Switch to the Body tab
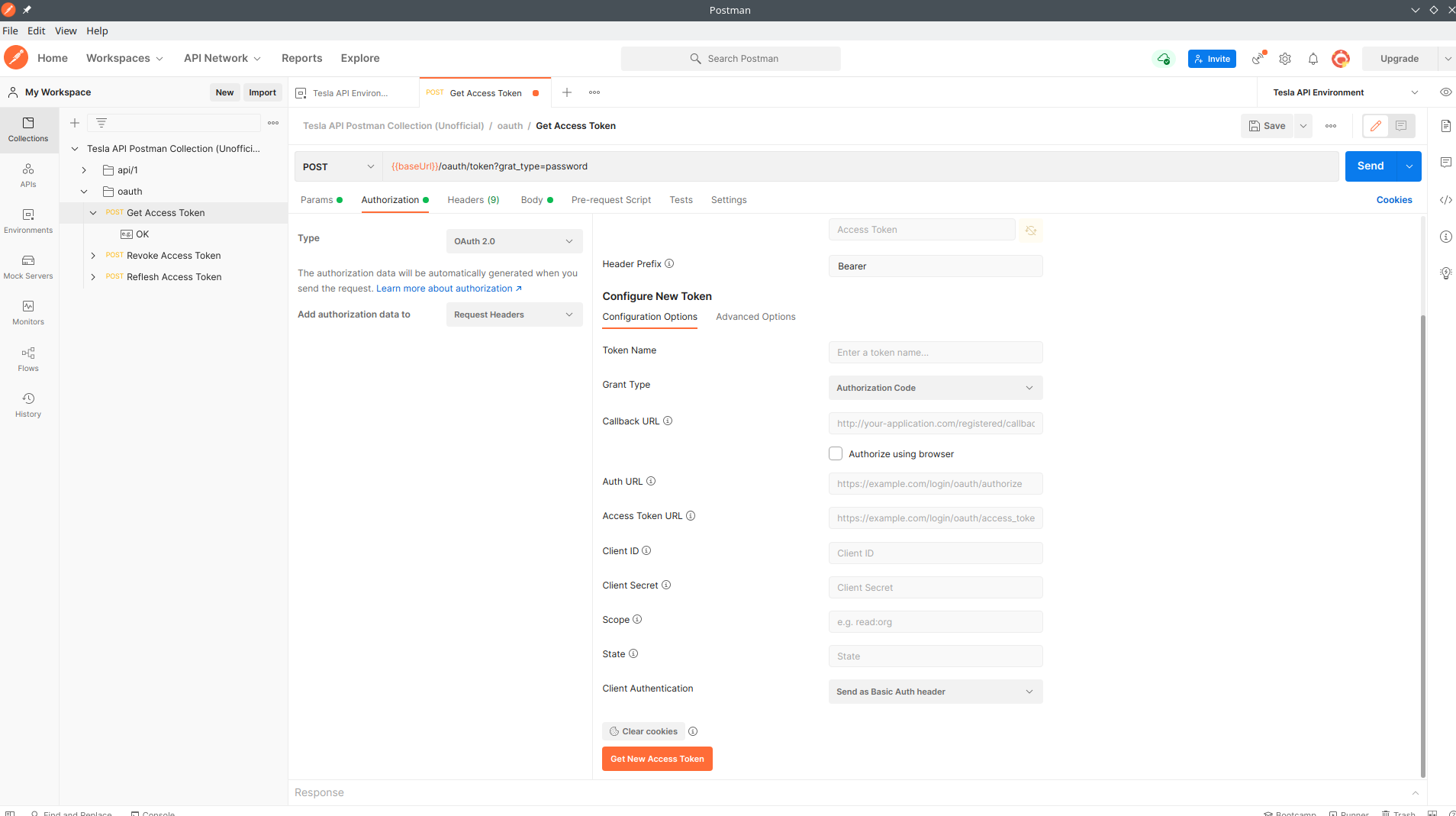The image size is (1456, 816). pyautogui.click(x=536, y=200)
